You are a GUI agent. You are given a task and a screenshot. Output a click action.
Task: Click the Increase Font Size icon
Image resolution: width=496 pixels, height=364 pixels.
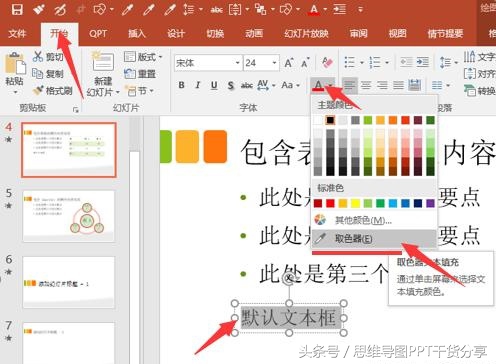coord(288,63)
